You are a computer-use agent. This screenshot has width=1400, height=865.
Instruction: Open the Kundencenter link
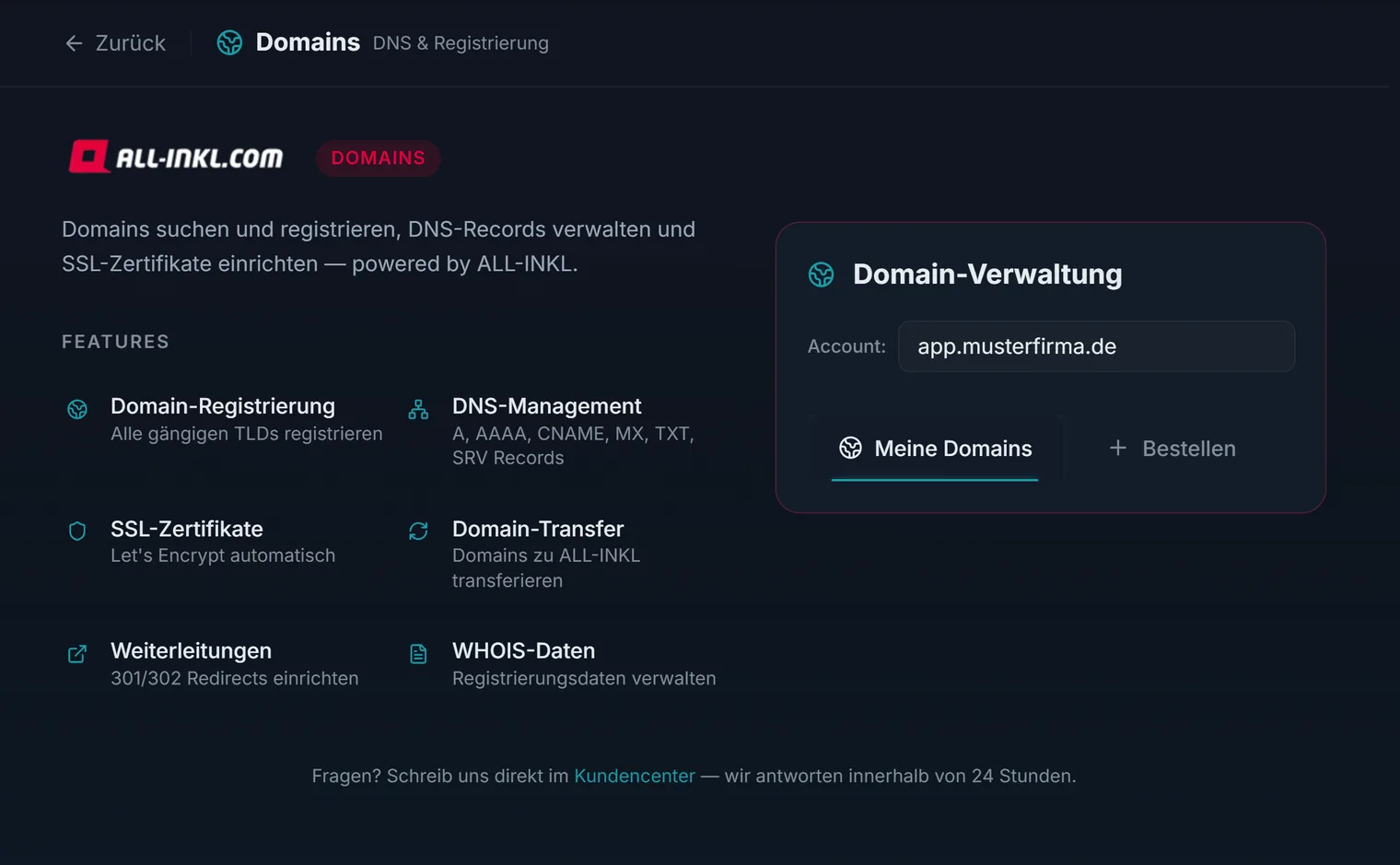click(x=635, y=776)
